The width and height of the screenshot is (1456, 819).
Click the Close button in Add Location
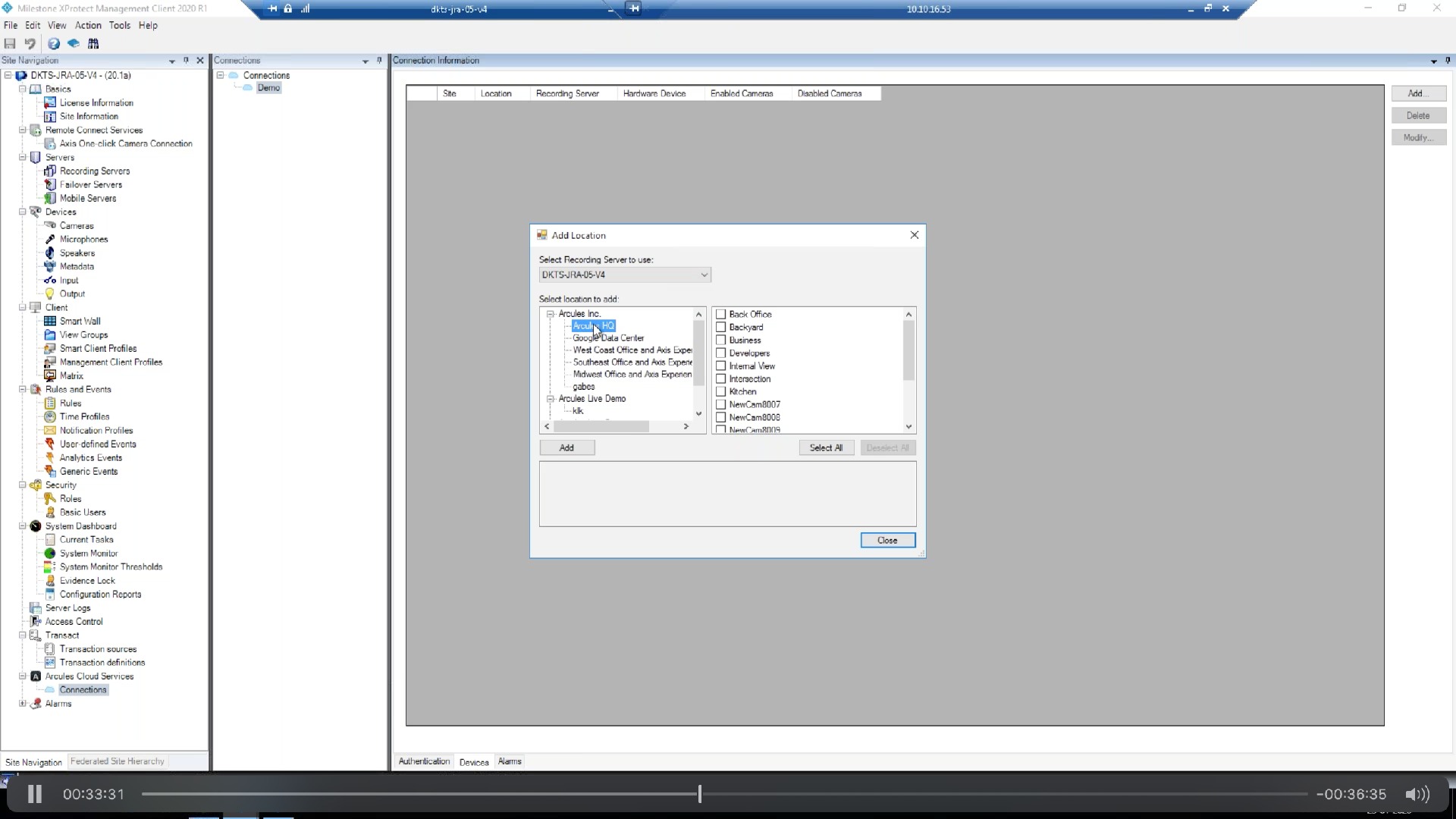pos(887,541)
